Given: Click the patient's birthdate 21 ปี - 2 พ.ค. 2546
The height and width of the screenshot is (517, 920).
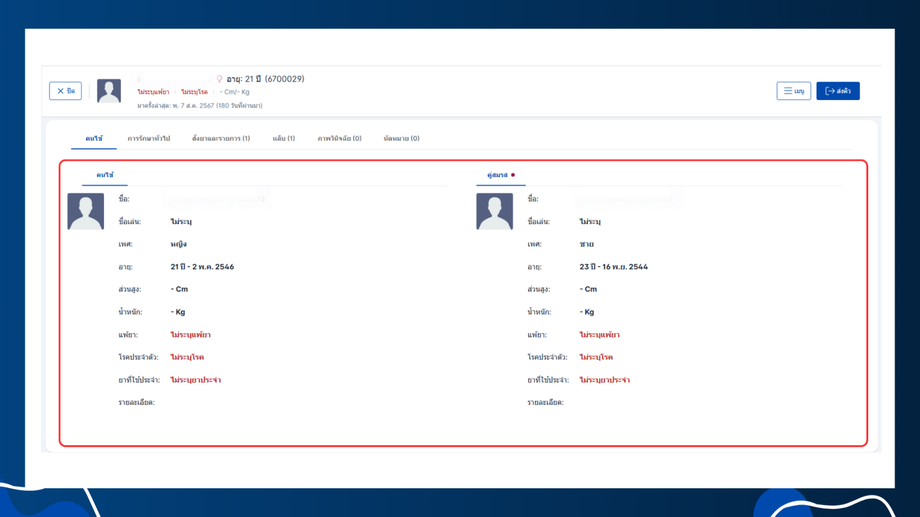Looking at the screenshot, I should [202, 267].
